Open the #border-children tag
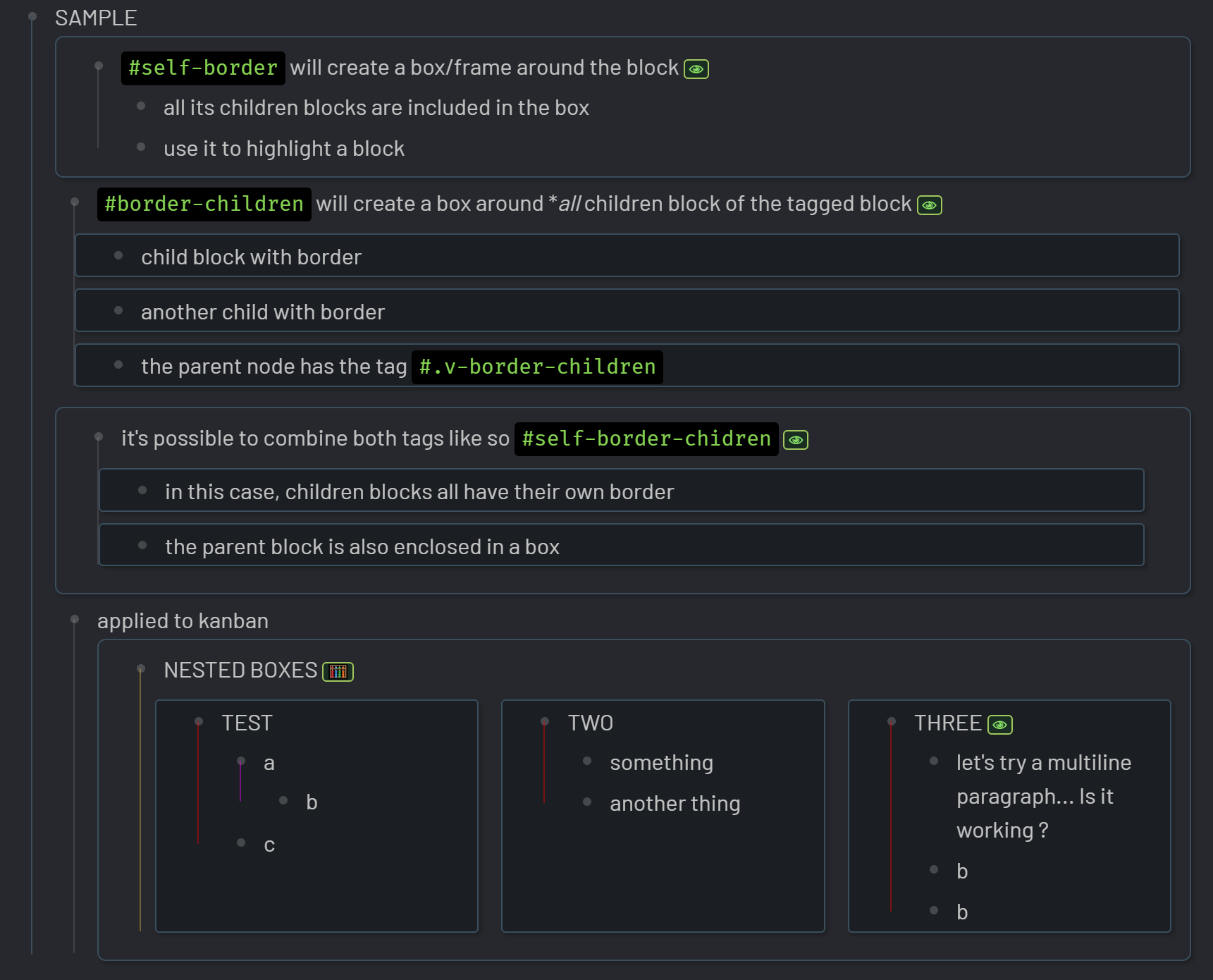Viewport: 1213px width, 980px height. click(x=204, y=204)
